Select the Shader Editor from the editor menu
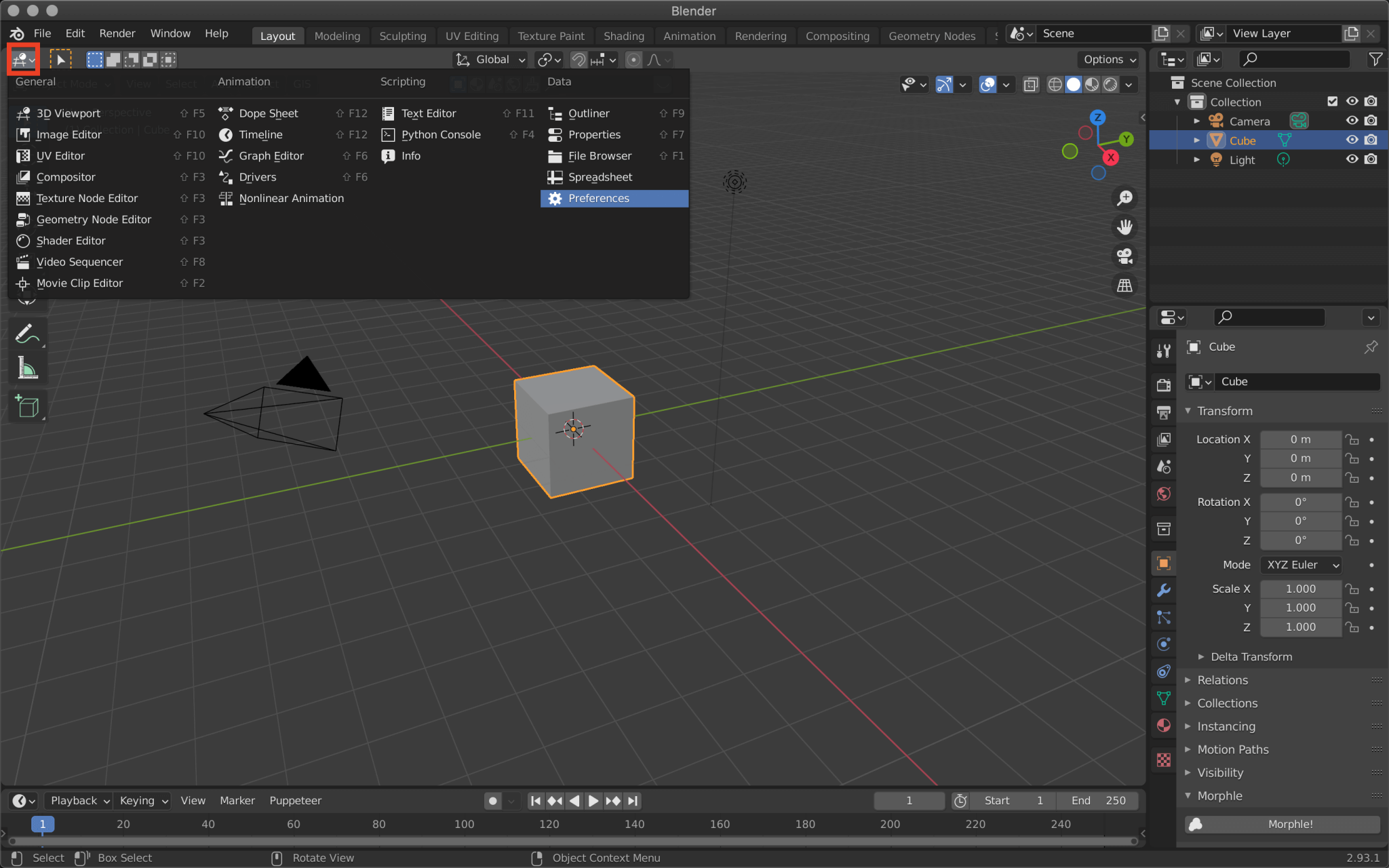Image resolution: width=1389 pixels, height=868 pixels. (x=71, y=241)
